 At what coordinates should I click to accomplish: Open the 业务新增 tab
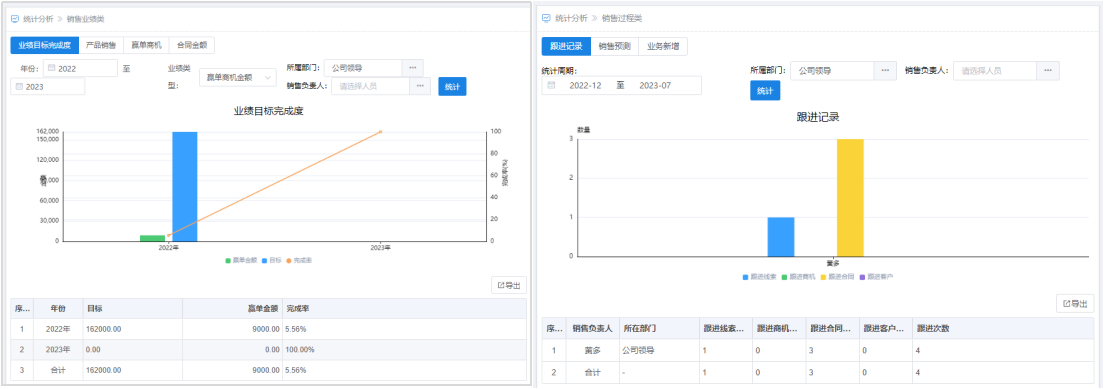[x=663, y=47]
